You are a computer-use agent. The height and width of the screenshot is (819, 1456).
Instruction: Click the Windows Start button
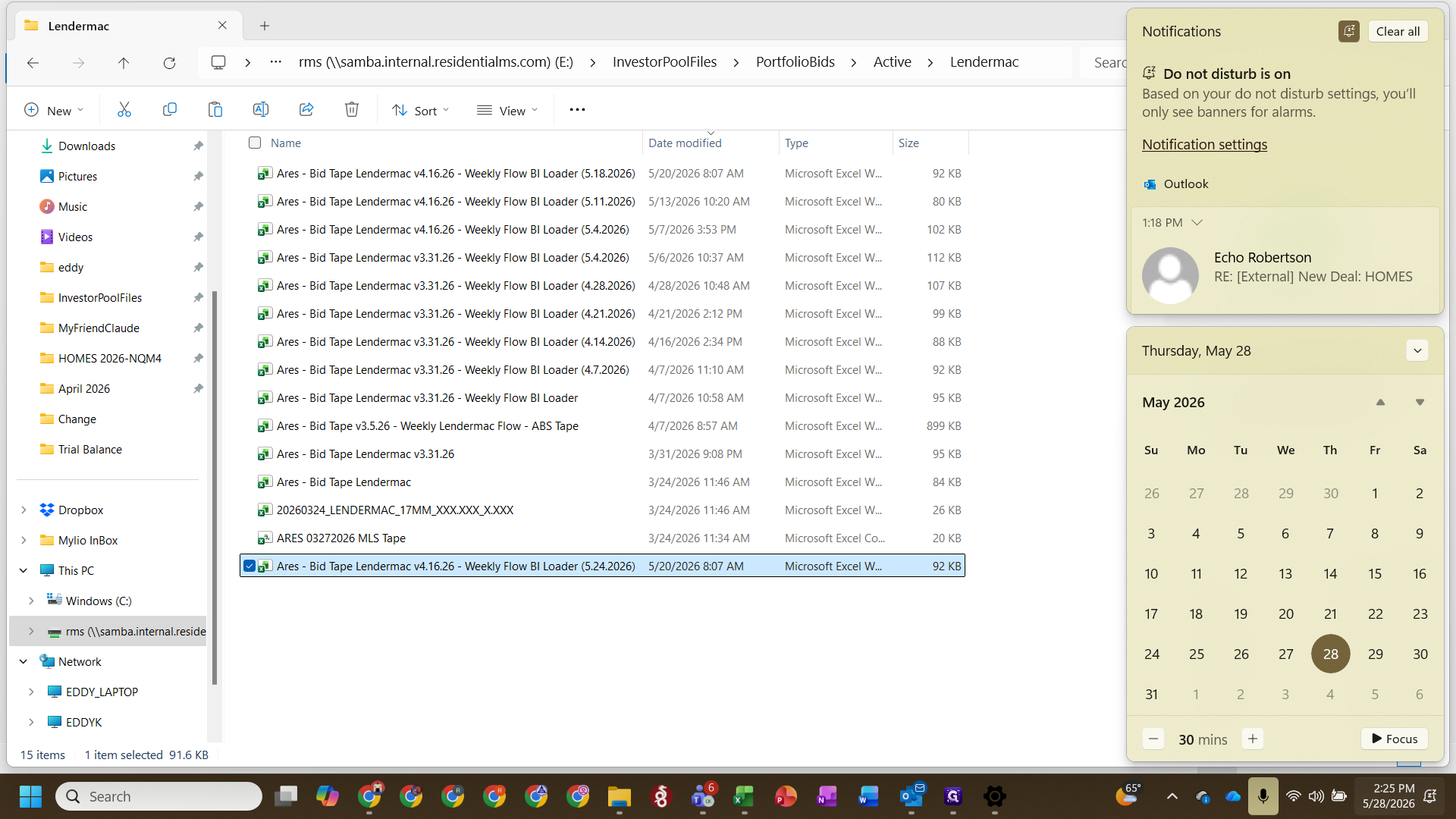[x=30, y=796]
